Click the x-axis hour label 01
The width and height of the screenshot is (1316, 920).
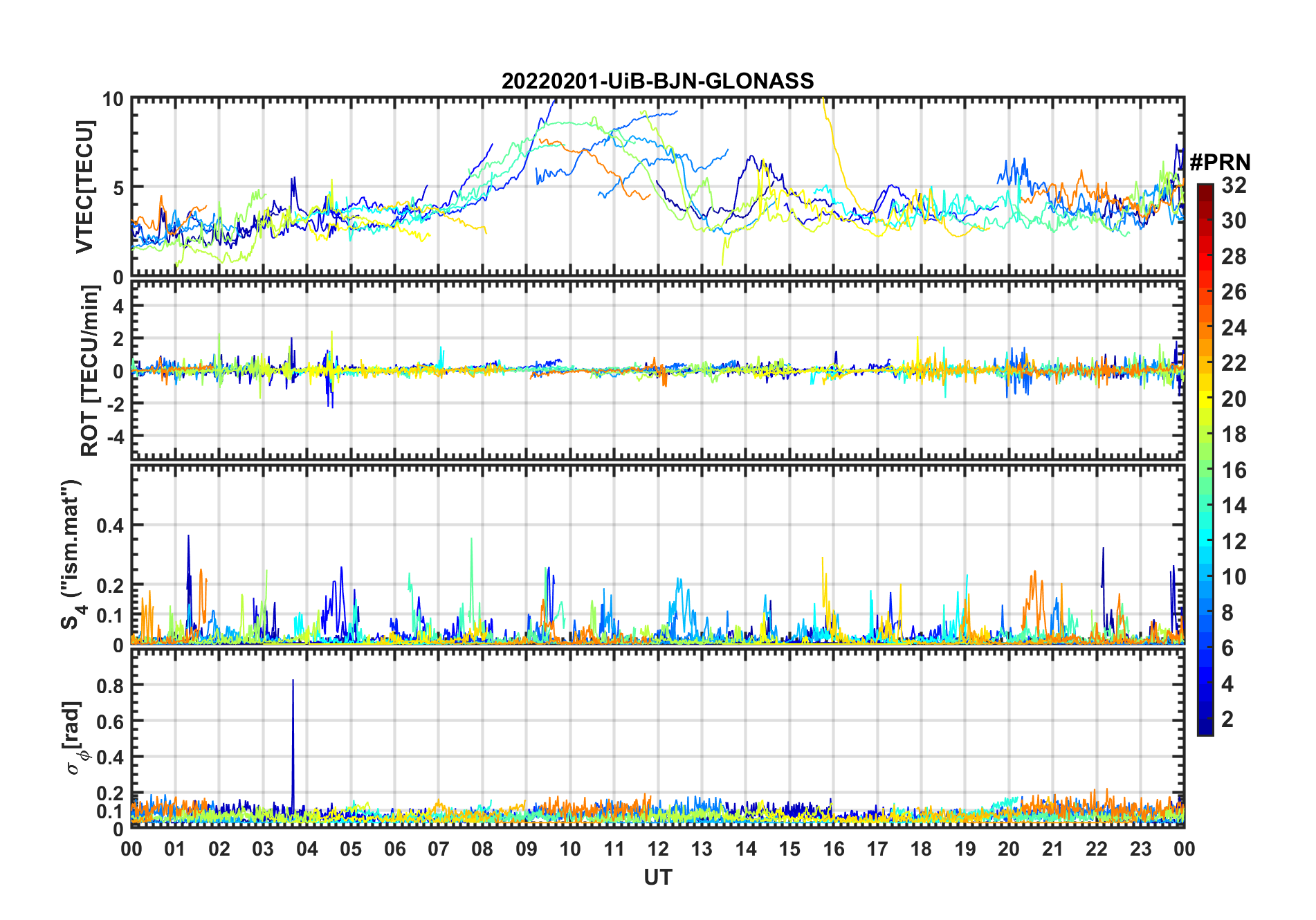click(175, 849)
